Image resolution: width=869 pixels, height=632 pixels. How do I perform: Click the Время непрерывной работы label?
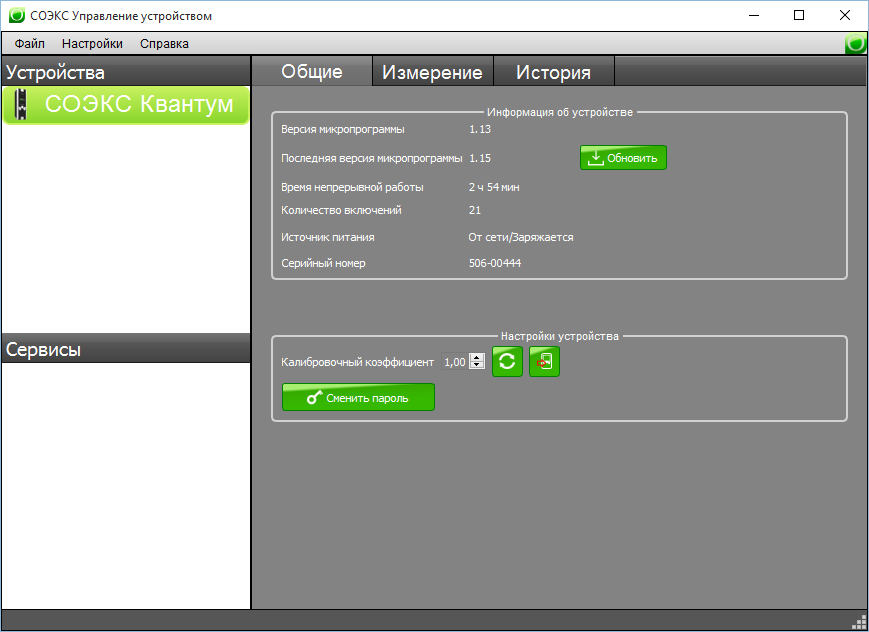click(352, 187)
